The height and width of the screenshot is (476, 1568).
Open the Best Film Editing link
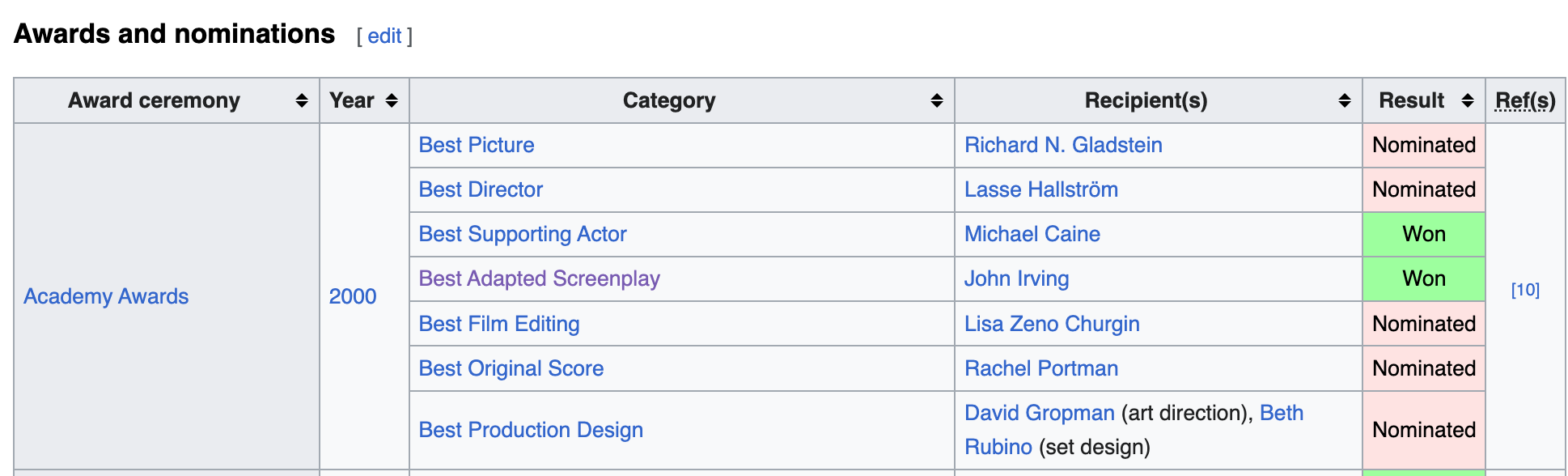pos(499,324)
